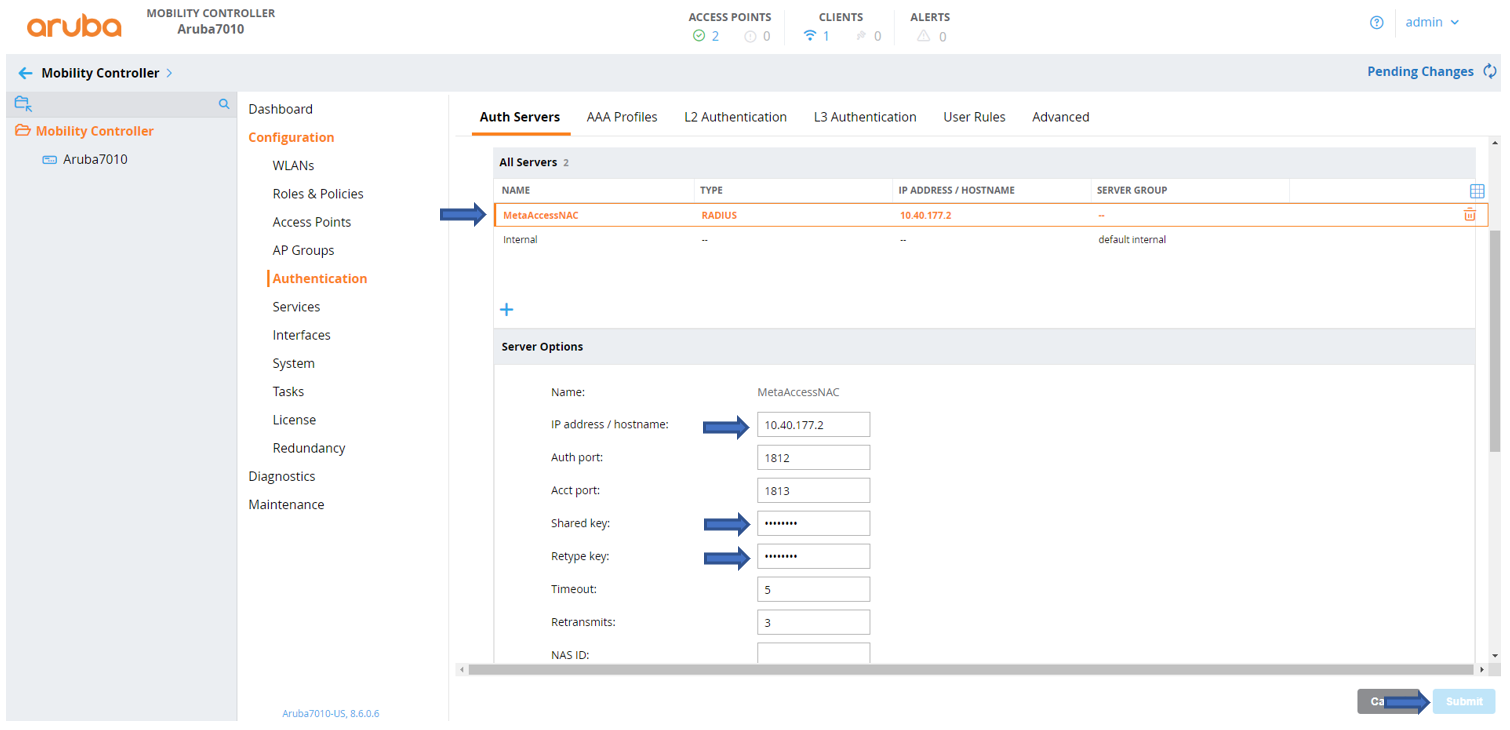The image size is (1510, 730).
Task: Click the Pending Changes link
Action: [1420, 71]
